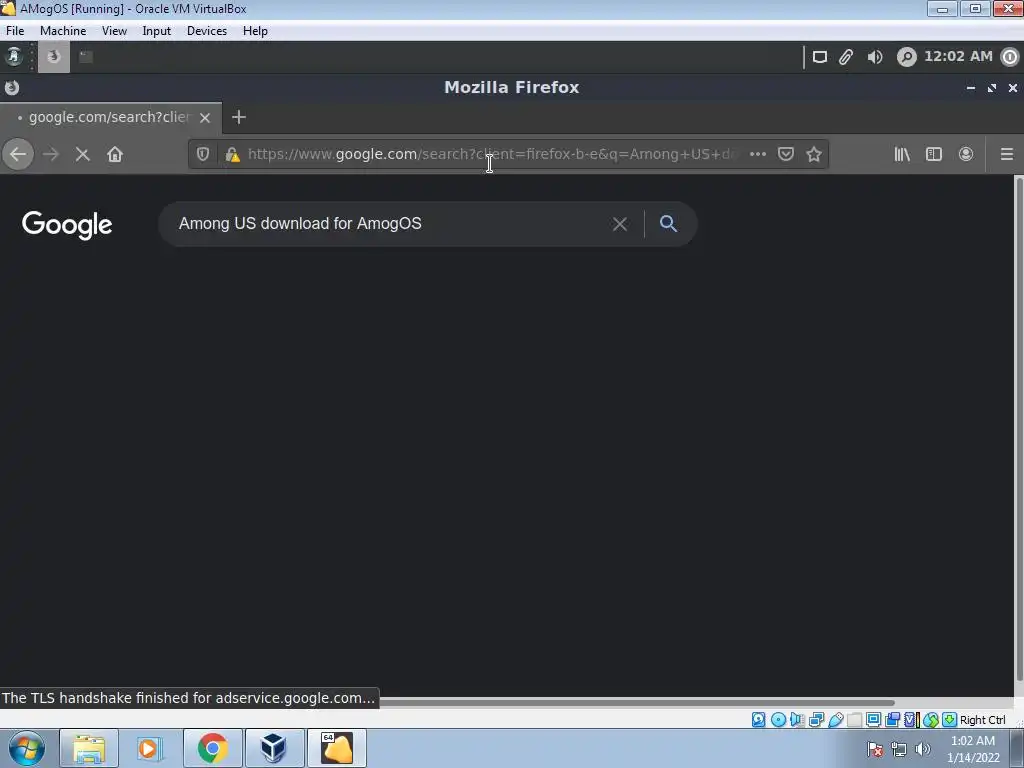Click VirtualBox keyboard capture arrow icon
This screenshot has width=1024, height=768.
pyautogui.click(x=950, y=720)
